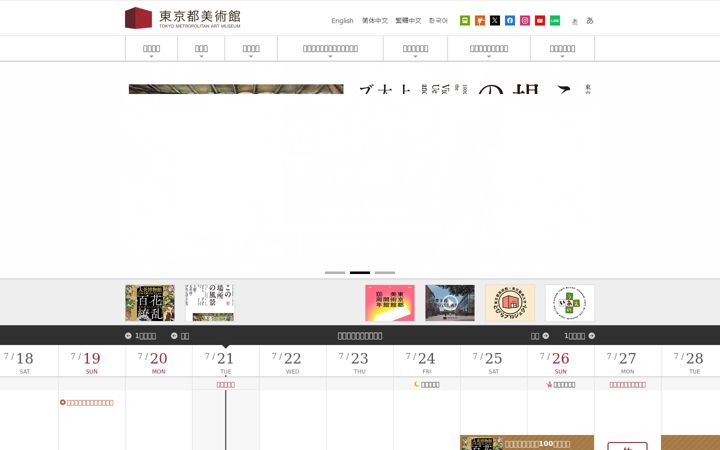
Task: Select date 7/21 TUE in calendar
Action: 225,361
